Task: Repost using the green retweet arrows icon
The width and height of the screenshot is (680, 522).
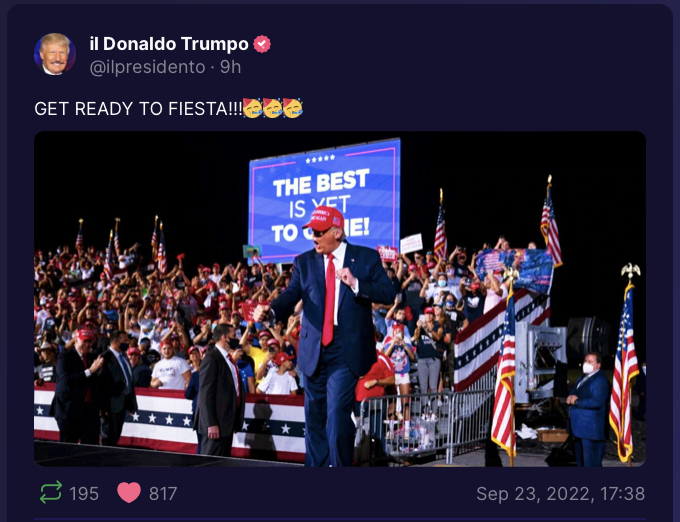Action: pos(51,493)
